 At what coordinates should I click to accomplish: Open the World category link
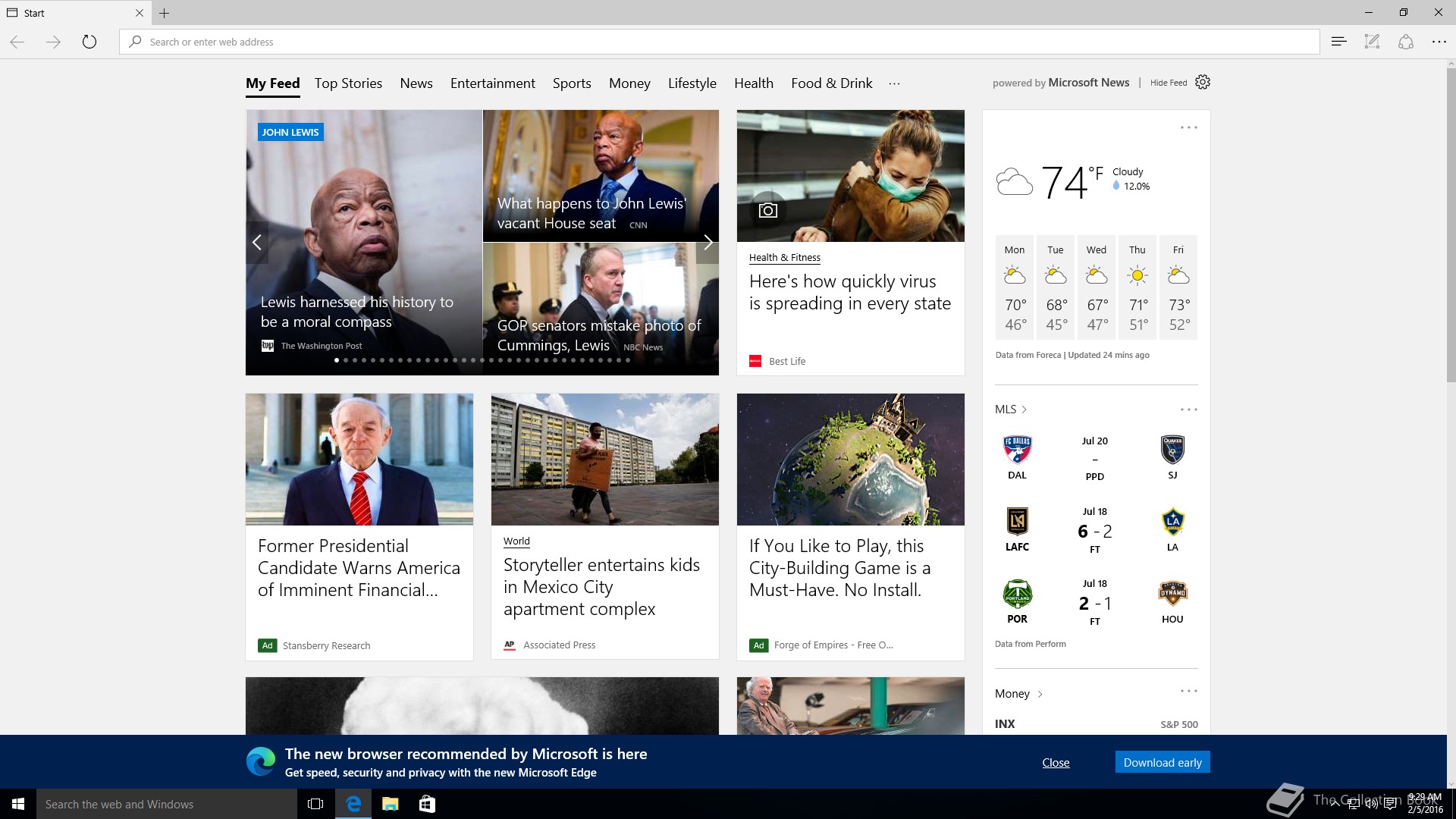click(516, 541)
